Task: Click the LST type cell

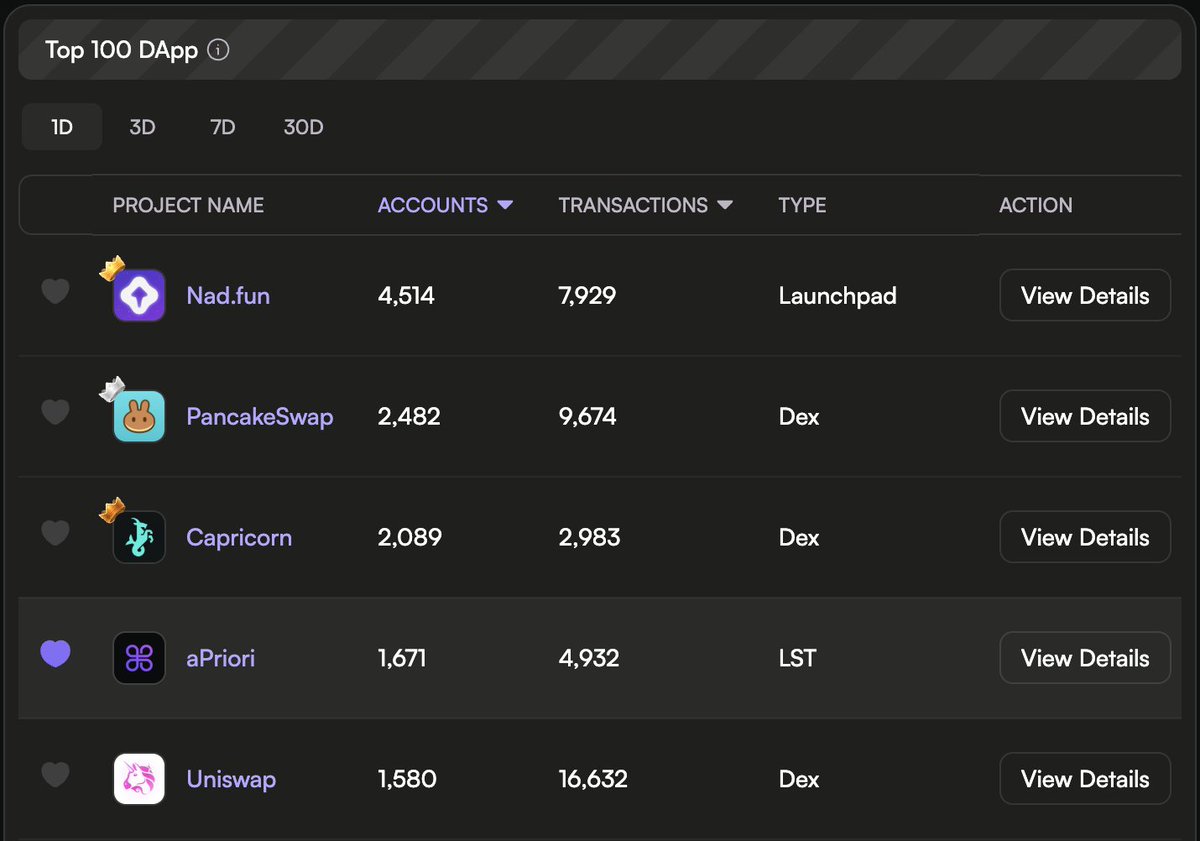Action: (x=797, y=659)
